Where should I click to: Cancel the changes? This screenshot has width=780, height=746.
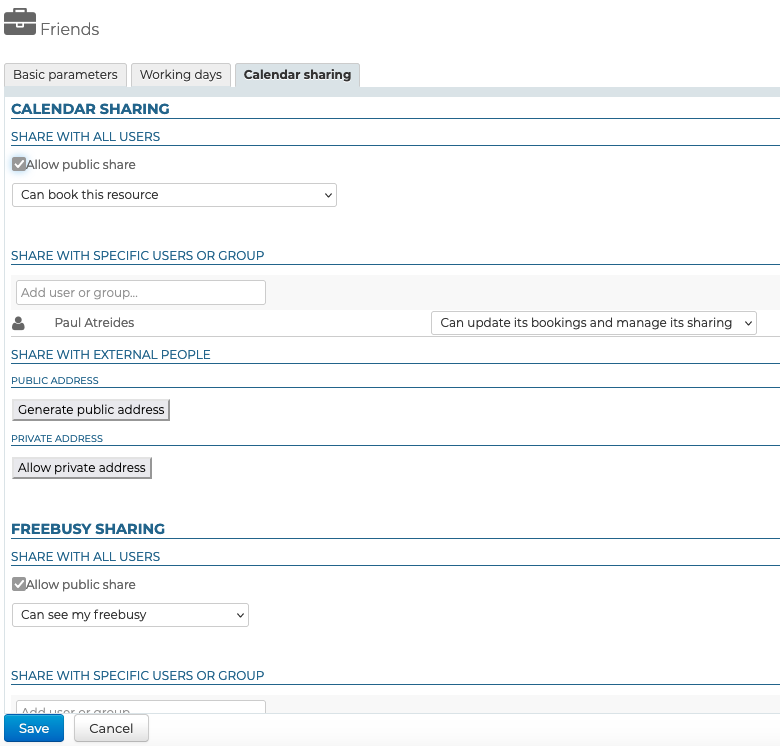111,728
